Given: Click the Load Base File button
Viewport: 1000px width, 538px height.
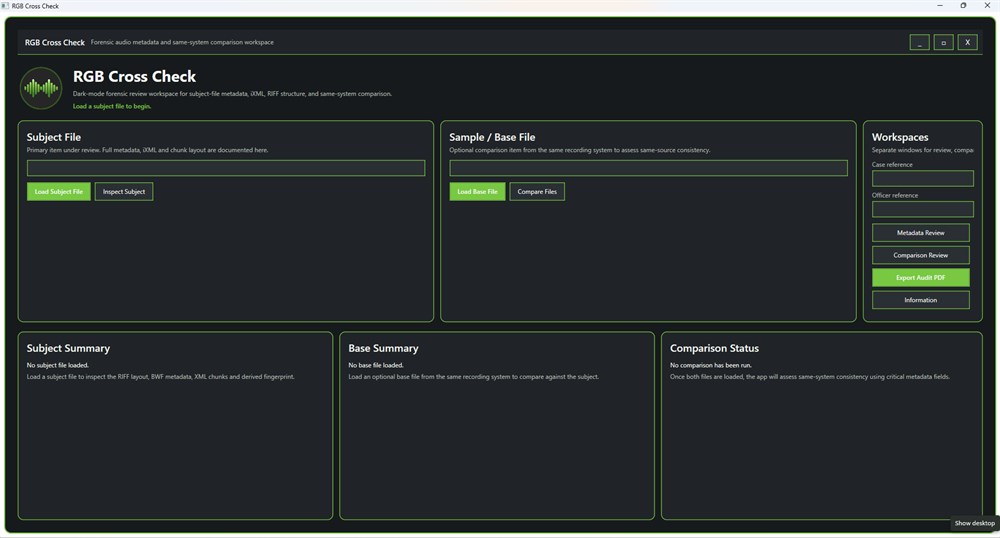Looking at the screenshot, I should [x=477, y=191].
